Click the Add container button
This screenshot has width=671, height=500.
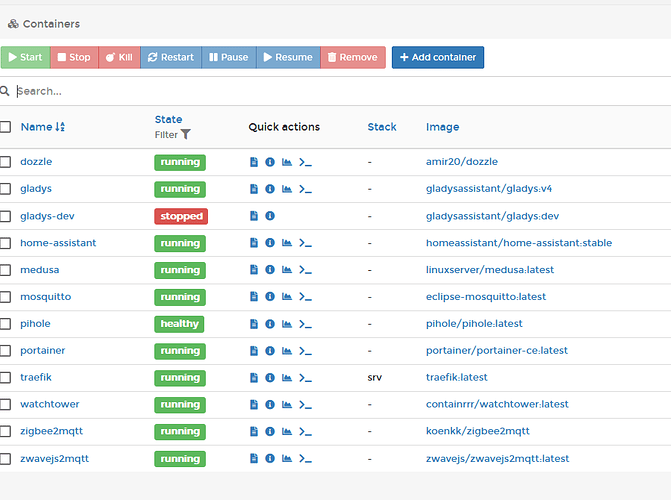(x=438, y=57)
